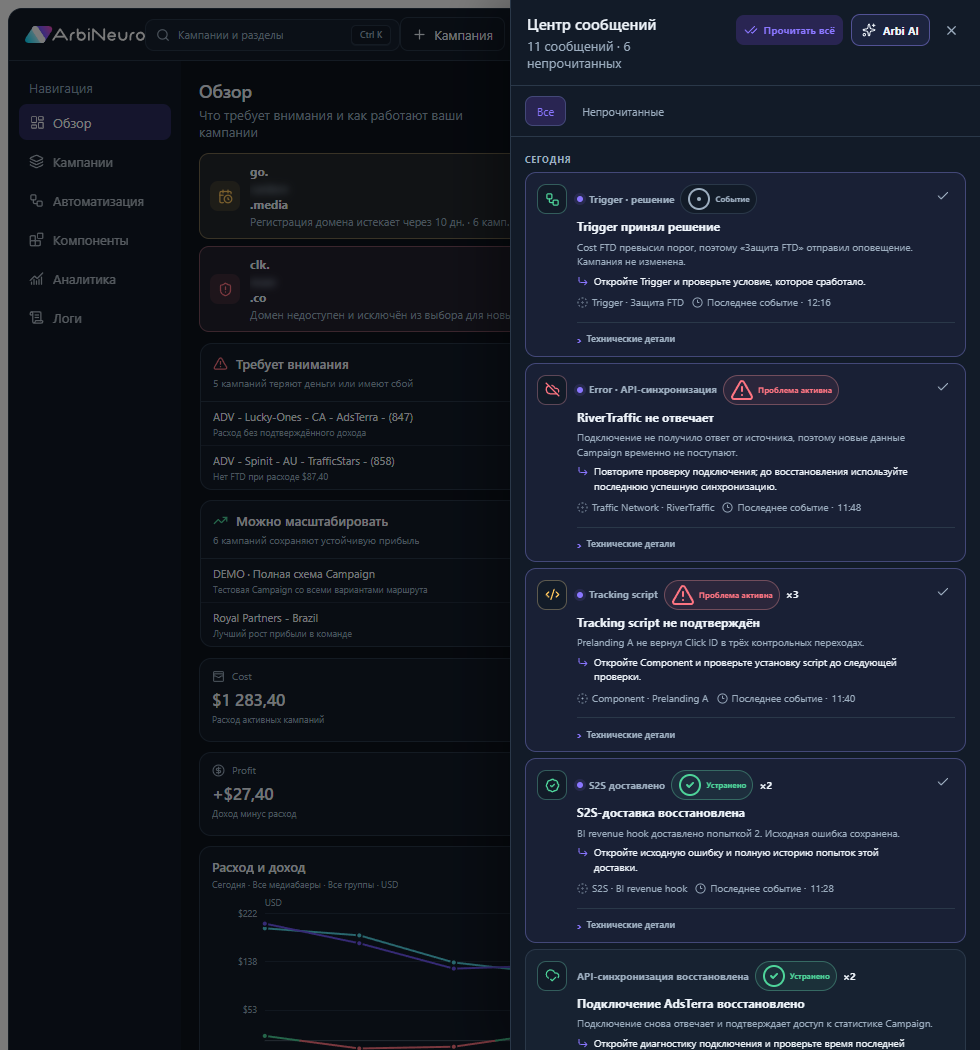This screenshot has height=1050, width=980.
Task: Click the Ctrl K shortcut hint
Action: [371, 35]
